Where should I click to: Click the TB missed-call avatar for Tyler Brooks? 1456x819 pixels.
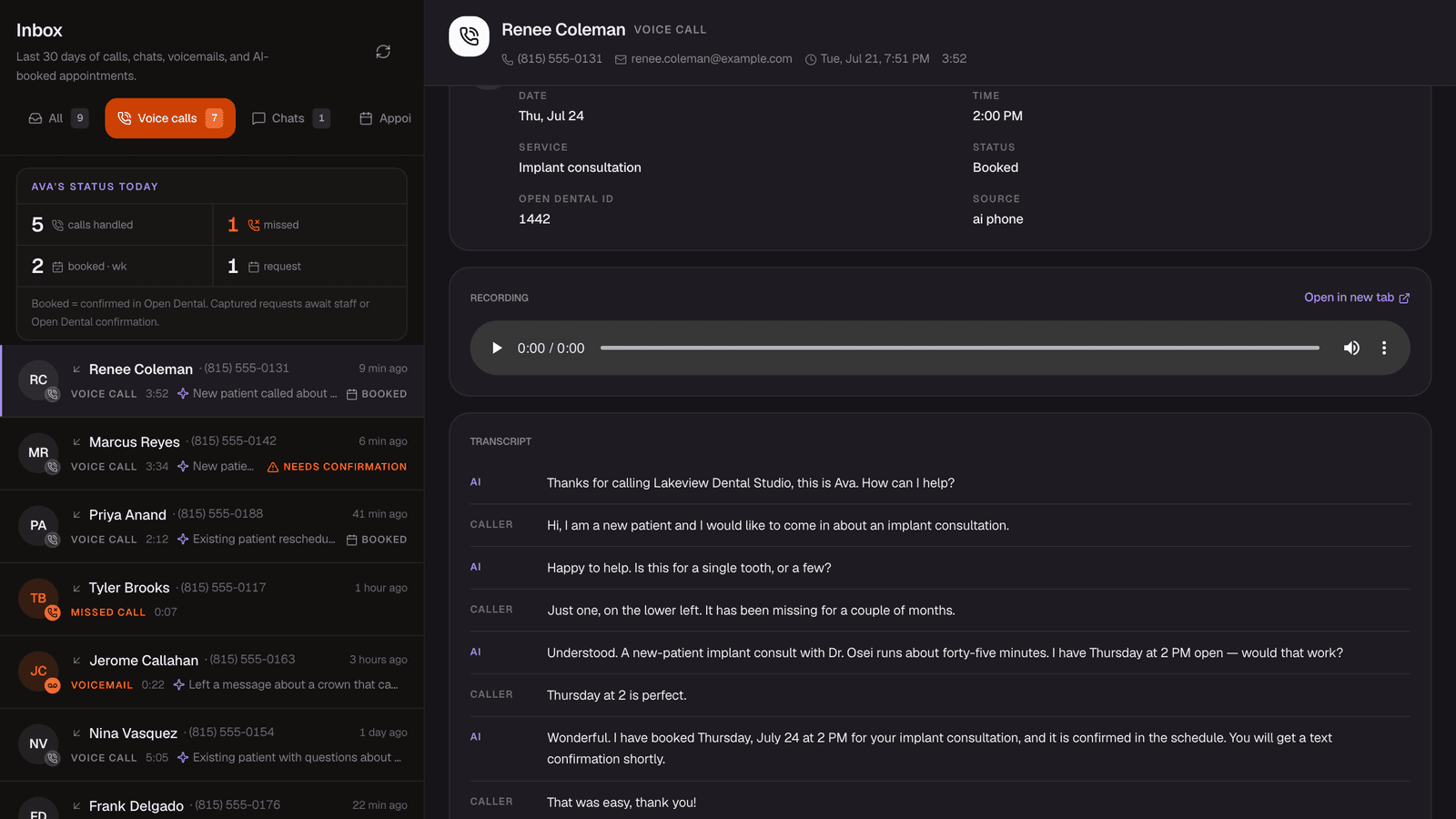[38, 599]
